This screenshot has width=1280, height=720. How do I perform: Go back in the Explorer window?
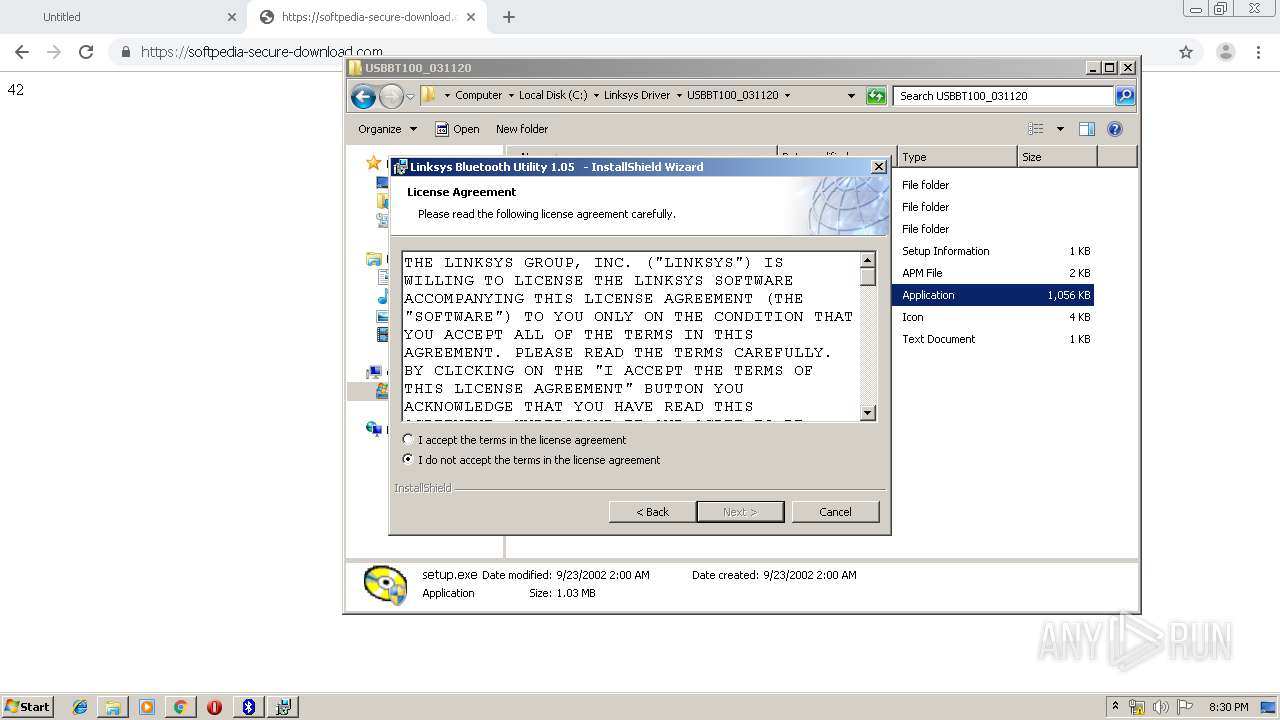pyautogui.click(x=364, y=96)
